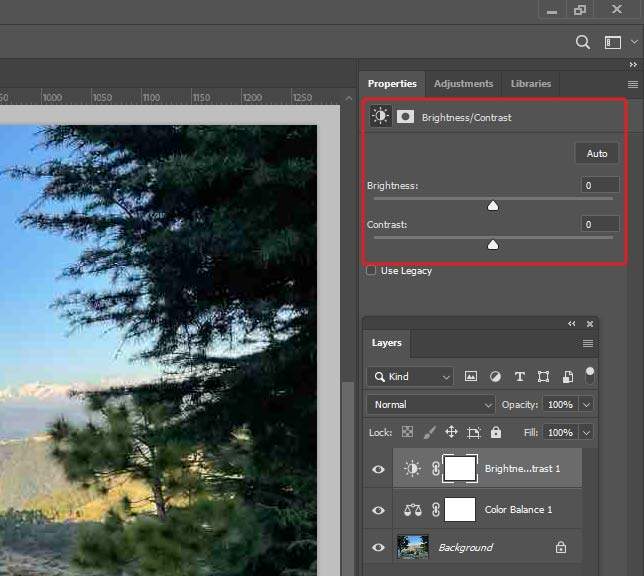Switch to the Libraries tab
This screenshot has height=576, width=644.
tap(531, 84)
